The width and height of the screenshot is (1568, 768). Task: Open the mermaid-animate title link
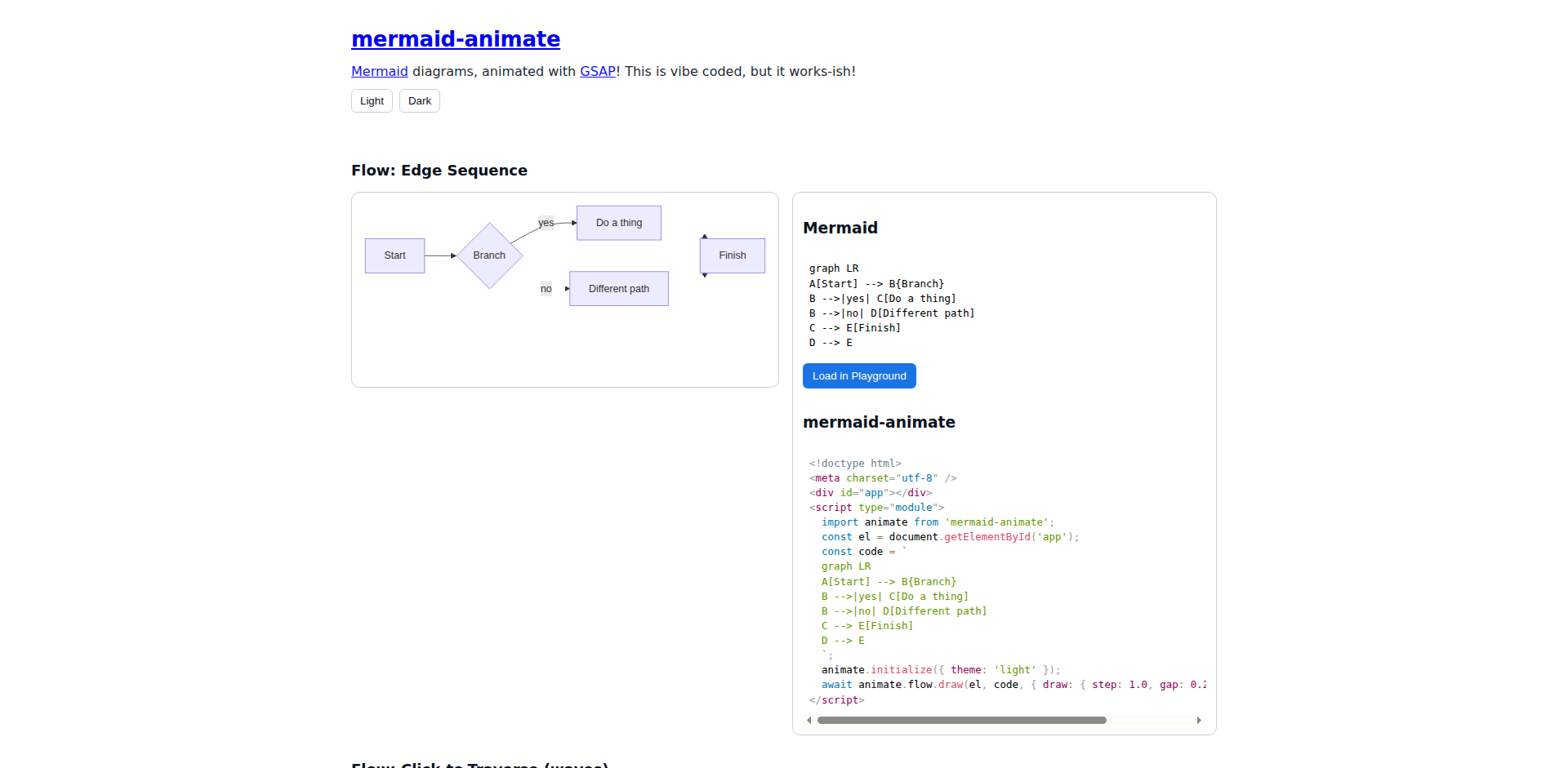pos(456,39)
